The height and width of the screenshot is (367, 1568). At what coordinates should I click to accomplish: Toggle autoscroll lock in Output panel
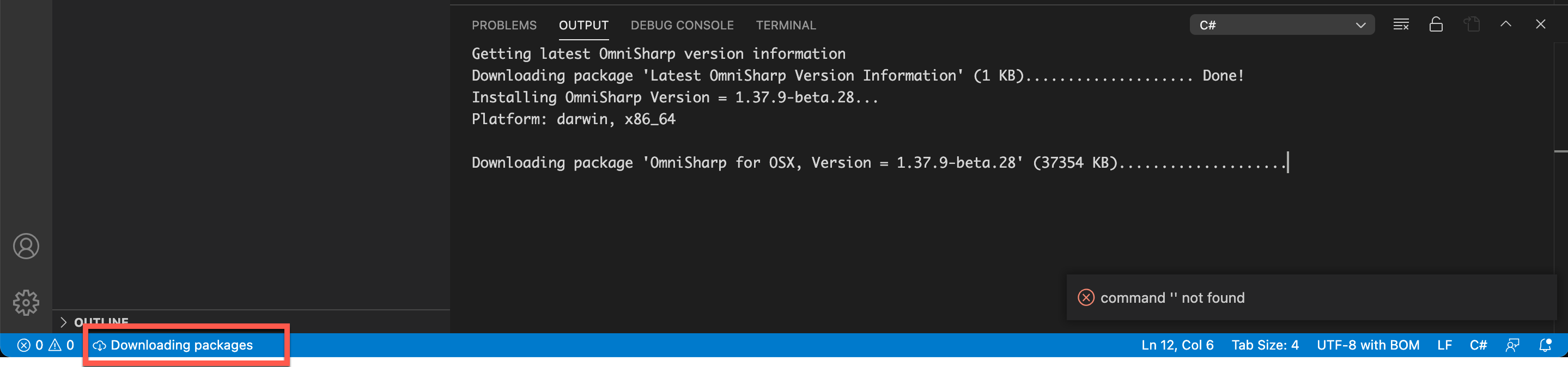[x=1436, y=25]
